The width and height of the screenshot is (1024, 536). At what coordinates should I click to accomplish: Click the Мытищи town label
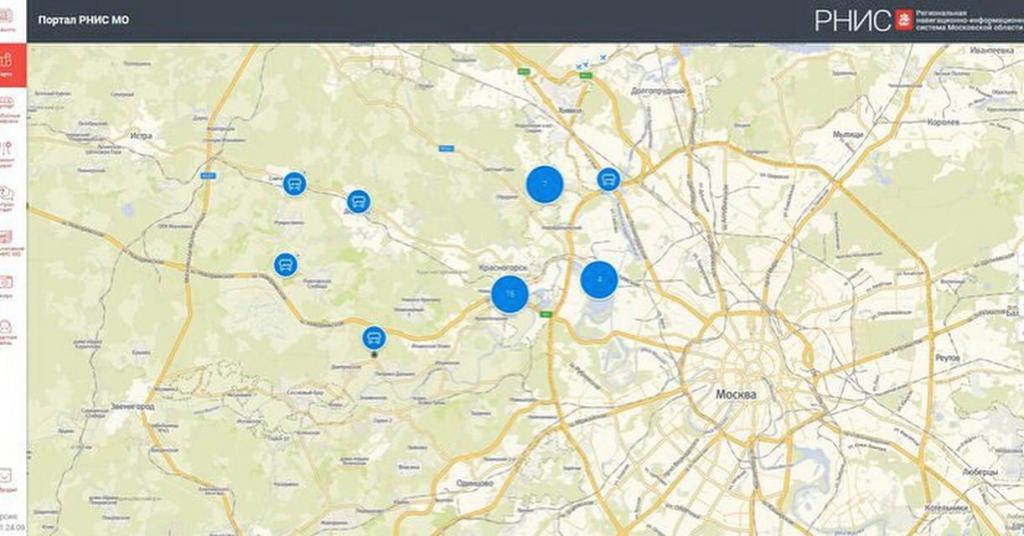848,134
